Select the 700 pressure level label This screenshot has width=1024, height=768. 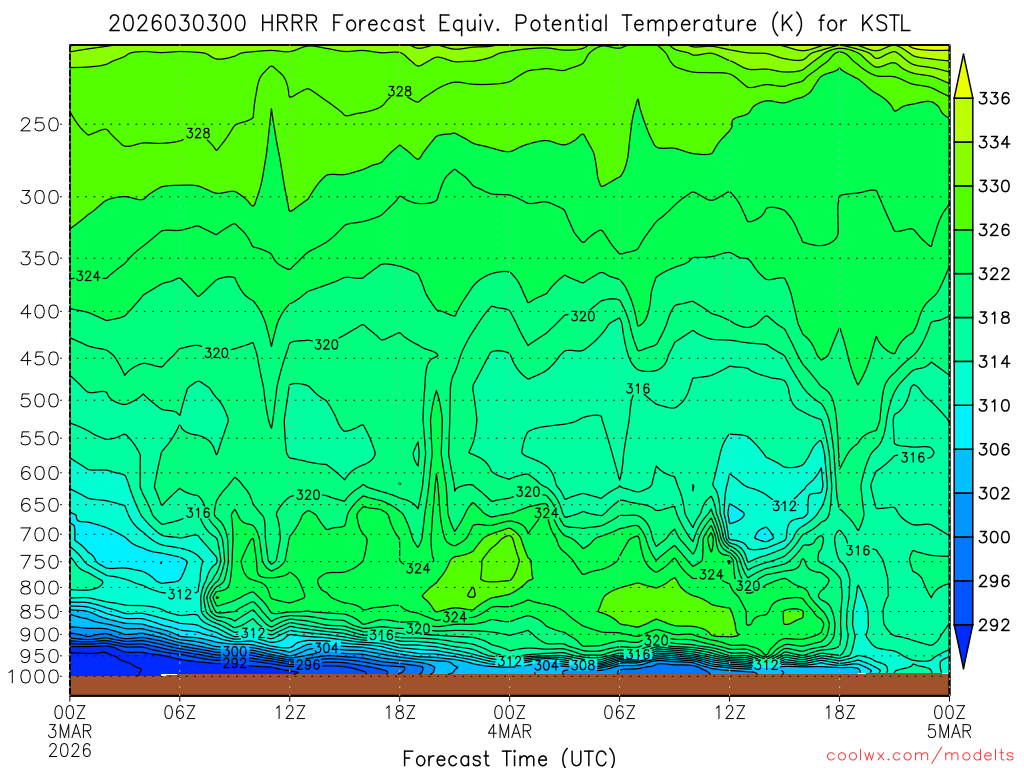pyautogui.click(x=40, y=534)
